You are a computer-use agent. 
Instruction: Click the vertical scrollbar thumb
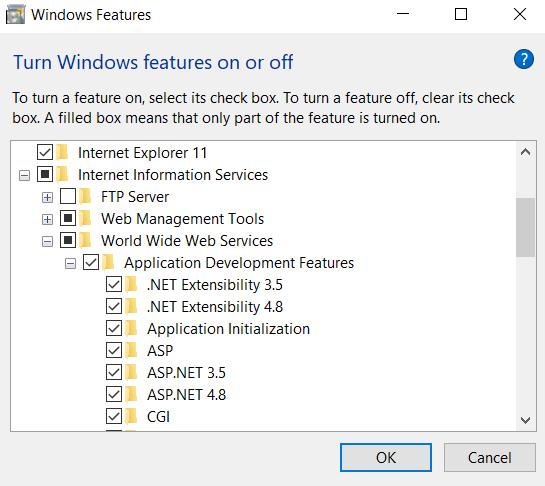pyautogui.click(x=526, y=227)
